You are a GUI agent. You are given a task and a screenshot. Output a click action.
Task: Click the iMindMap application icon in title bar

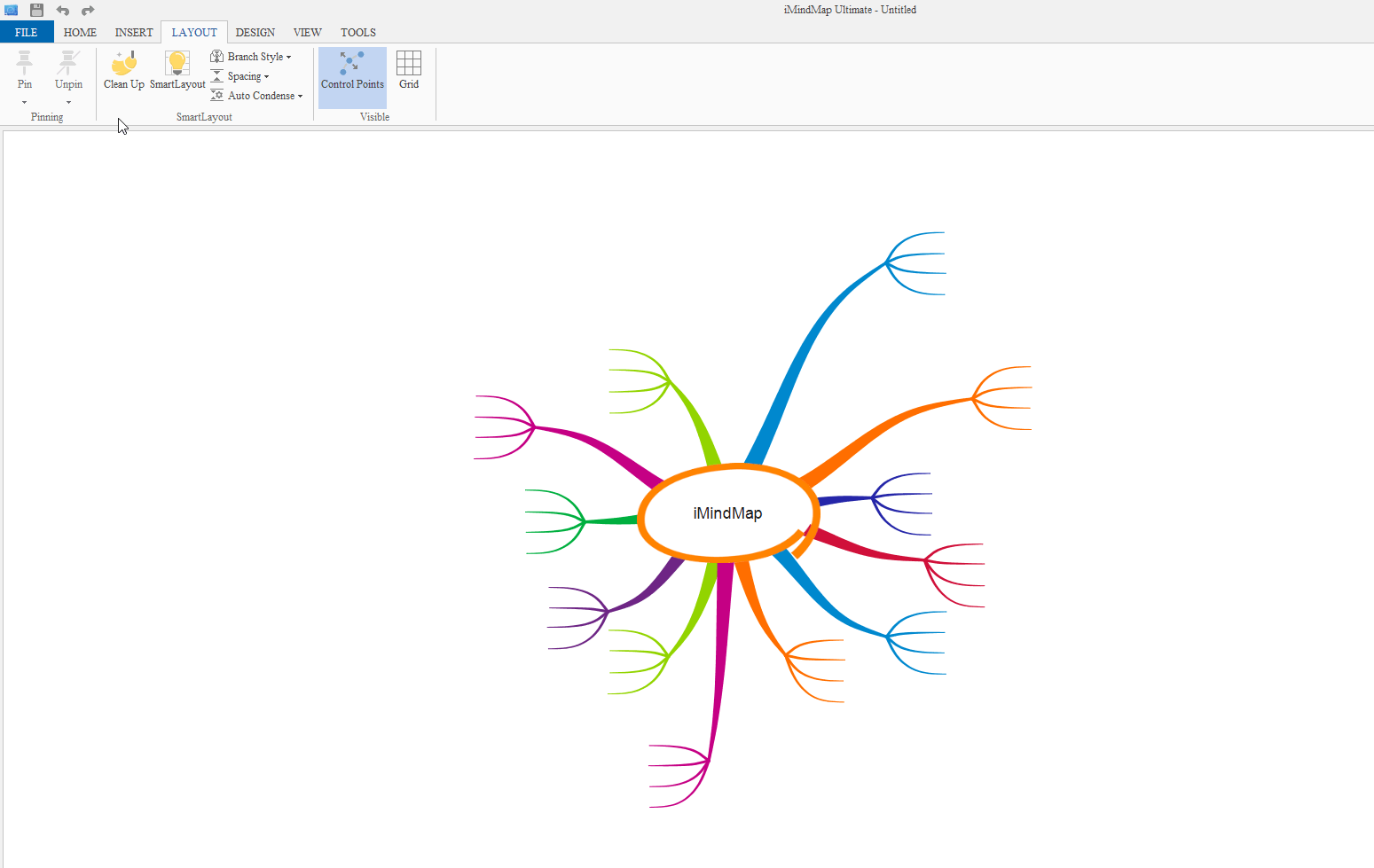click(12, 11)
